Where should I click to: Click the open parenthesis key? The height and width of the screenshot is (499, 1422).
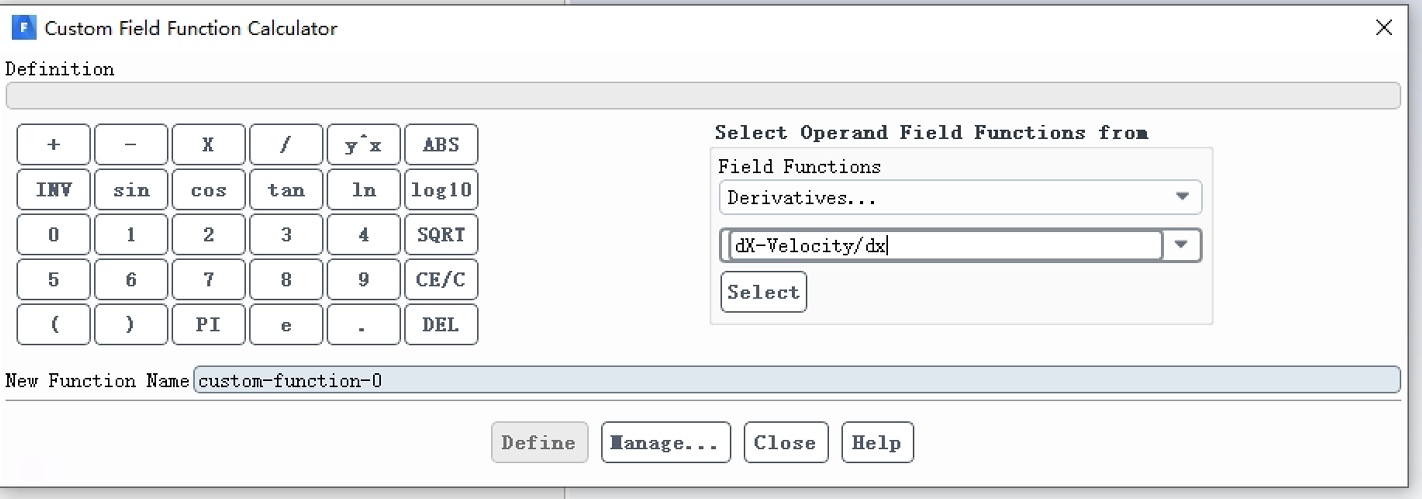click(53, 325)
